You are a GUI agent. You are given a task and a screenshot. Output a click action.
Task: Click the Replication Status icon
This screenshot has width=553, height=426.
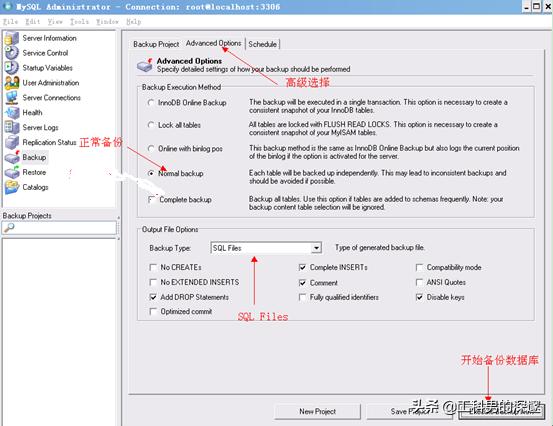coord(12,142)
